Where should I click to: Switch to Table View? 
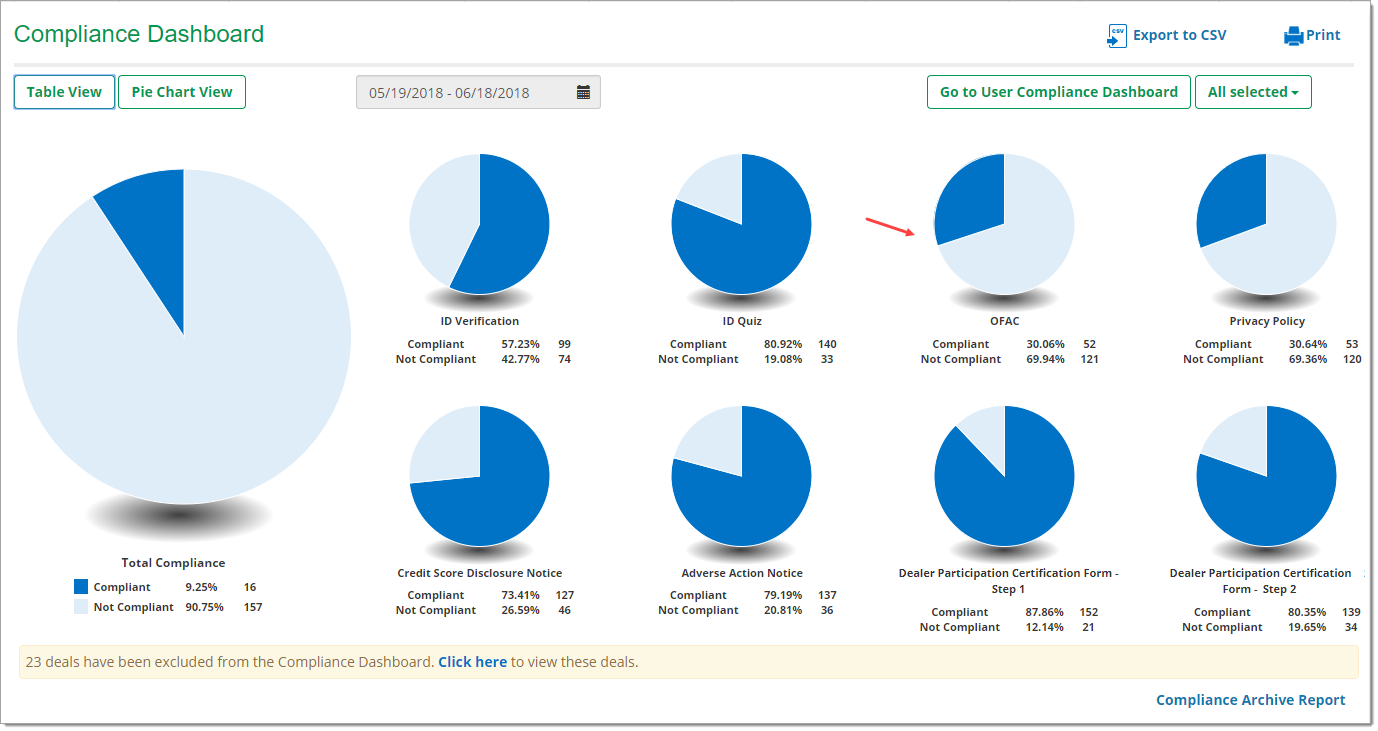point(64,92)
